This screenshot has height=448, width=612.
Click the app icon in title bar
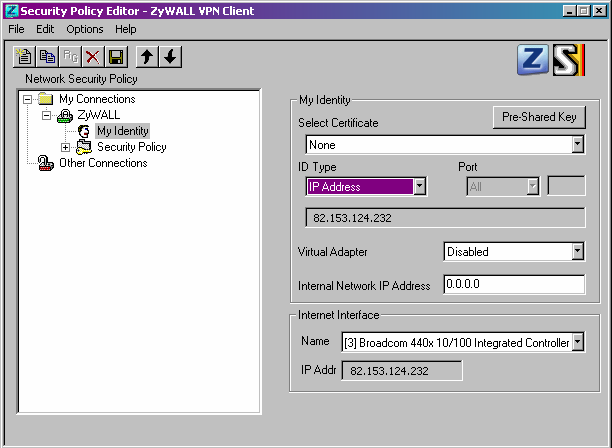[x=12, y=11]
